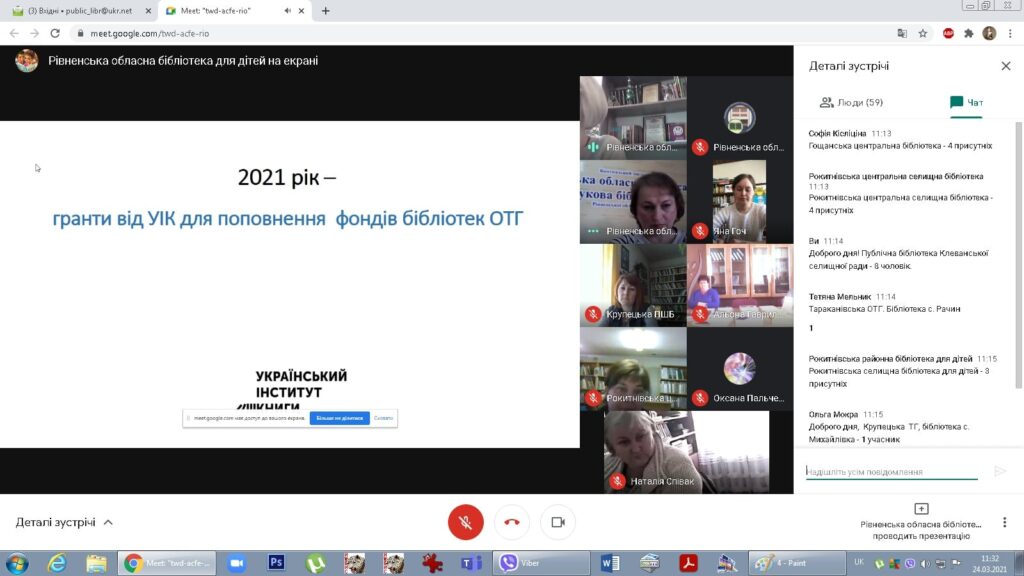Click the present screen icon
This screenshot has height=576, width=1024.
tap(921, 509)
